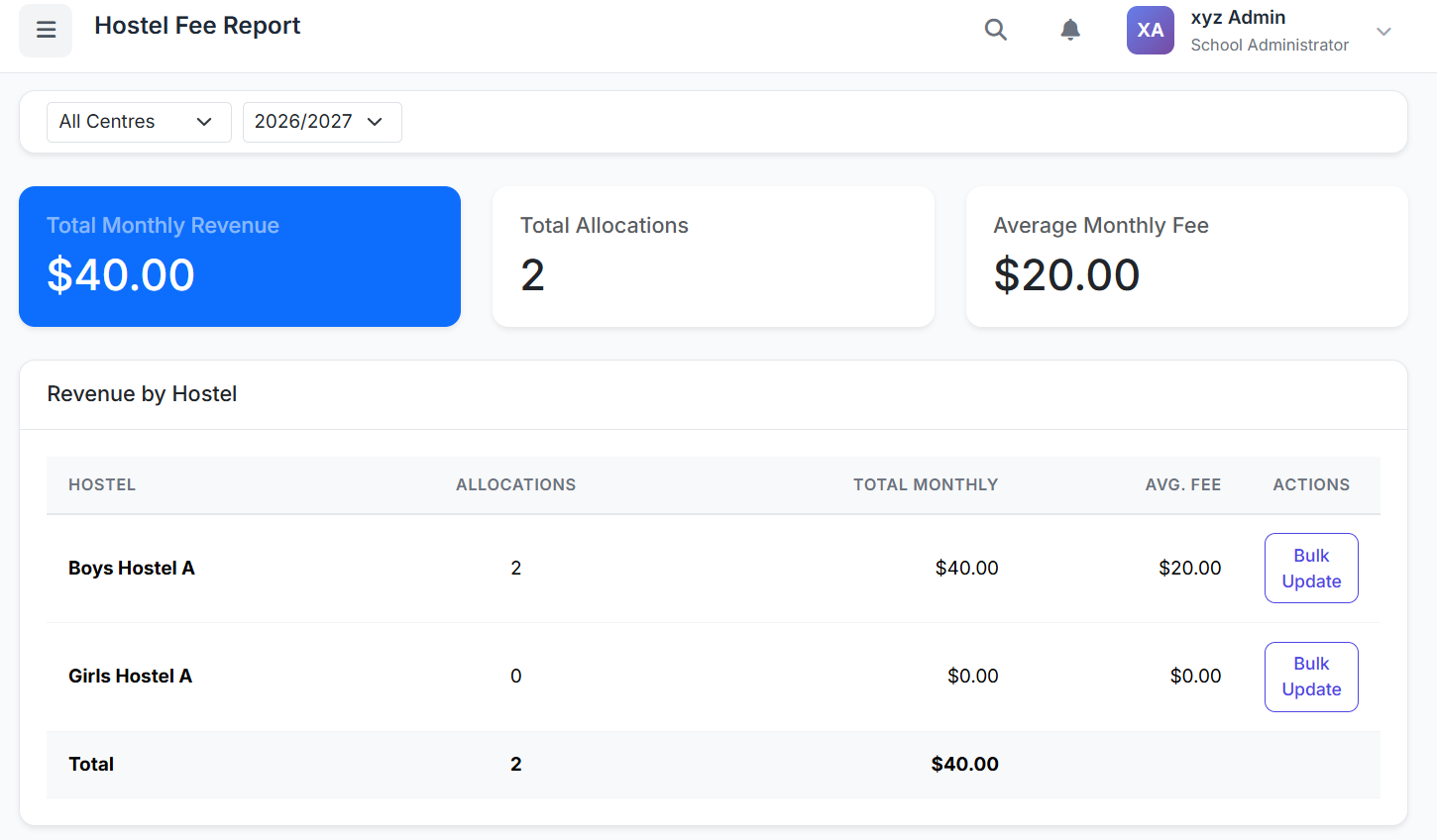Click the XA avatar badge
Image resolution: width=1437 pixels, height=840 pixels.
(x=1151, y=30)
